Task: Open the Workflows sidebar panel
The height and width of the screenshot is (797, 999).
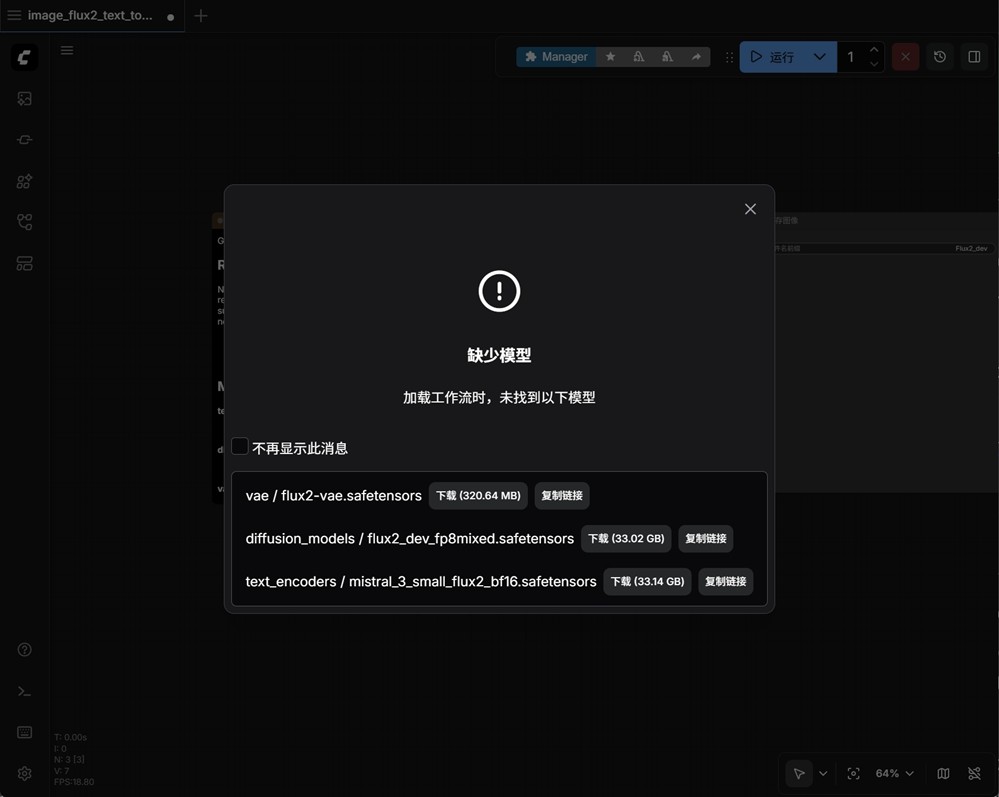Action: tap(22, 221)
